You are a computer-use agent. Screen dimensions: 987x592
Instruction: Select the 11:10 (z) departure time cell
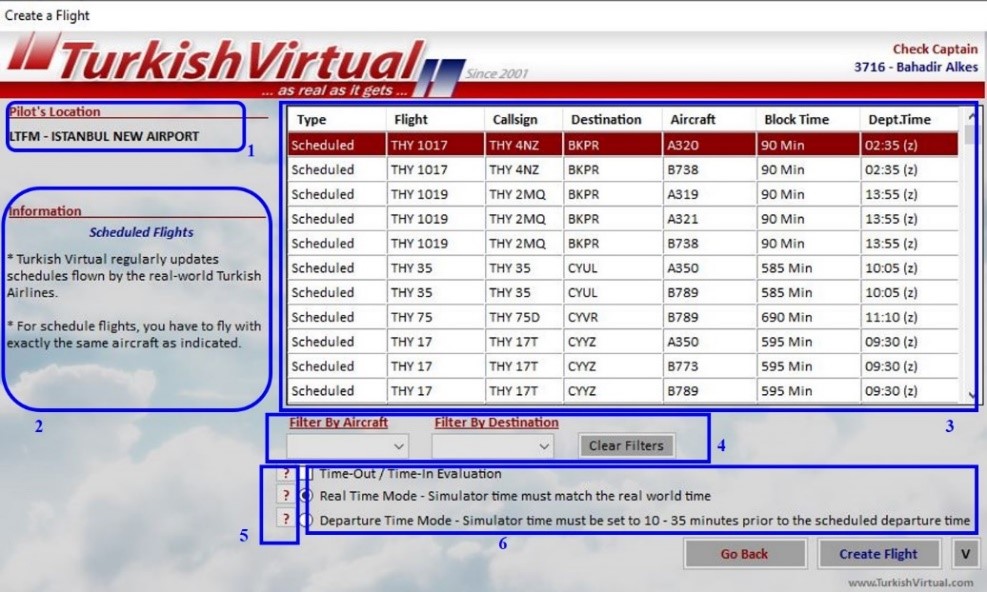909,317
